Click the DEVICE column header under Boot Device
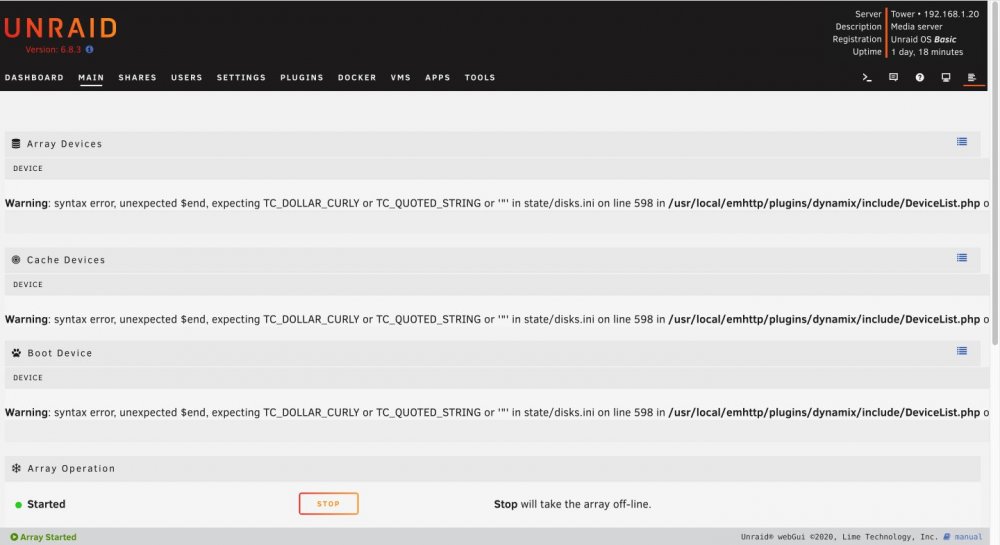1000x545 pixels. [28, 377]
